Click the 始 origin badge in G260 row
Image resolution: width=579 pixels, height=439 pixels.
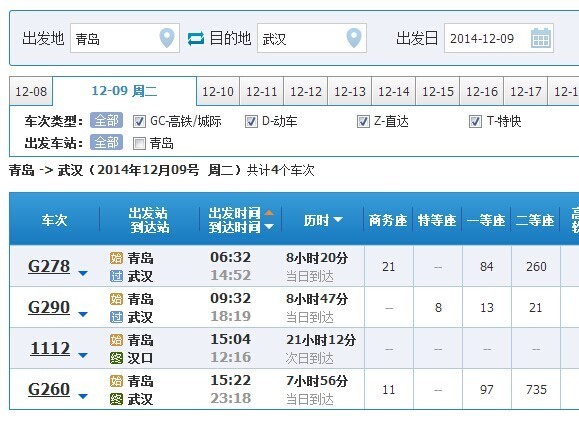[x=116, y=381]
